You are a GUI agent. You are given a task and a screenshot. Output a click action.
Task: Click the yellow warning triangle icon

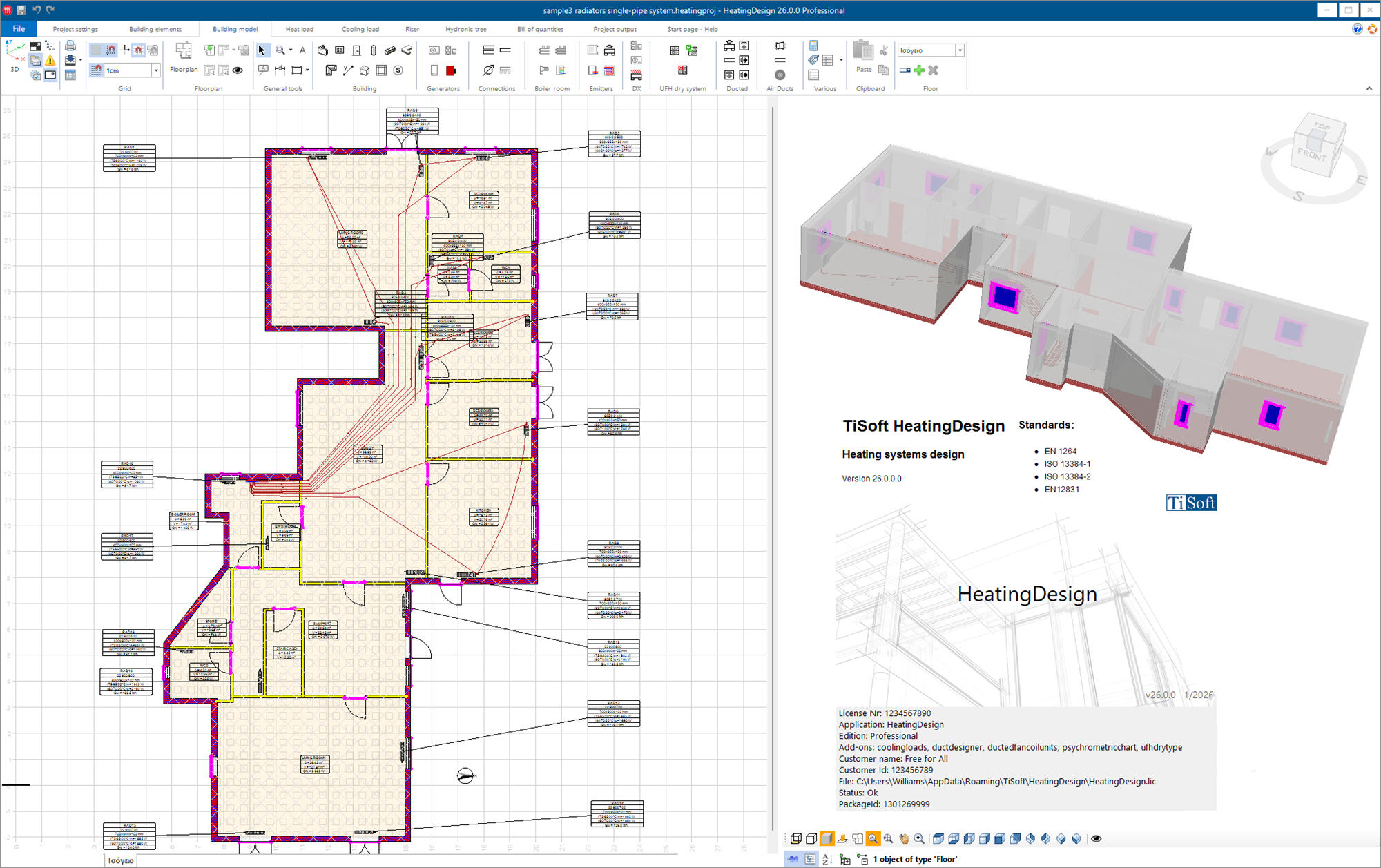[x=50, y=61]
